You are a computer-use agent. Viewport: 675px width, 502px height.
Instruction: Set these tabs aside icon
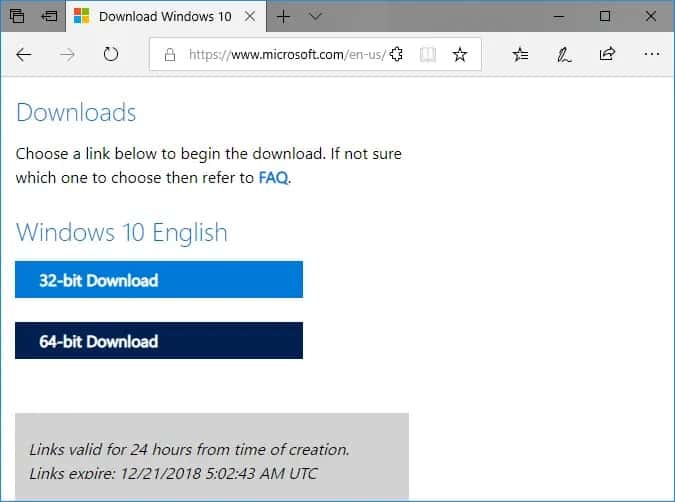pos(49,16)
